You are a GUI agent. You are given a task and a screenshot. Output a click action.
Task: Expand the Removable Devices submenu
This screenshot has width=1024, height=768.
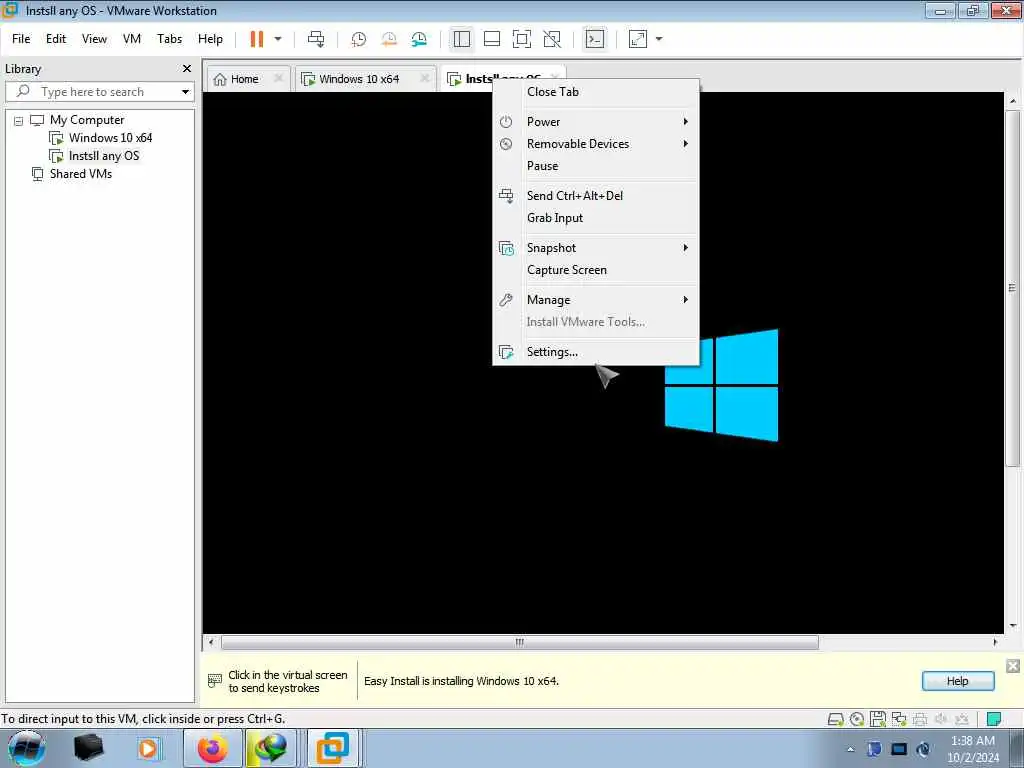coord(596,144)
